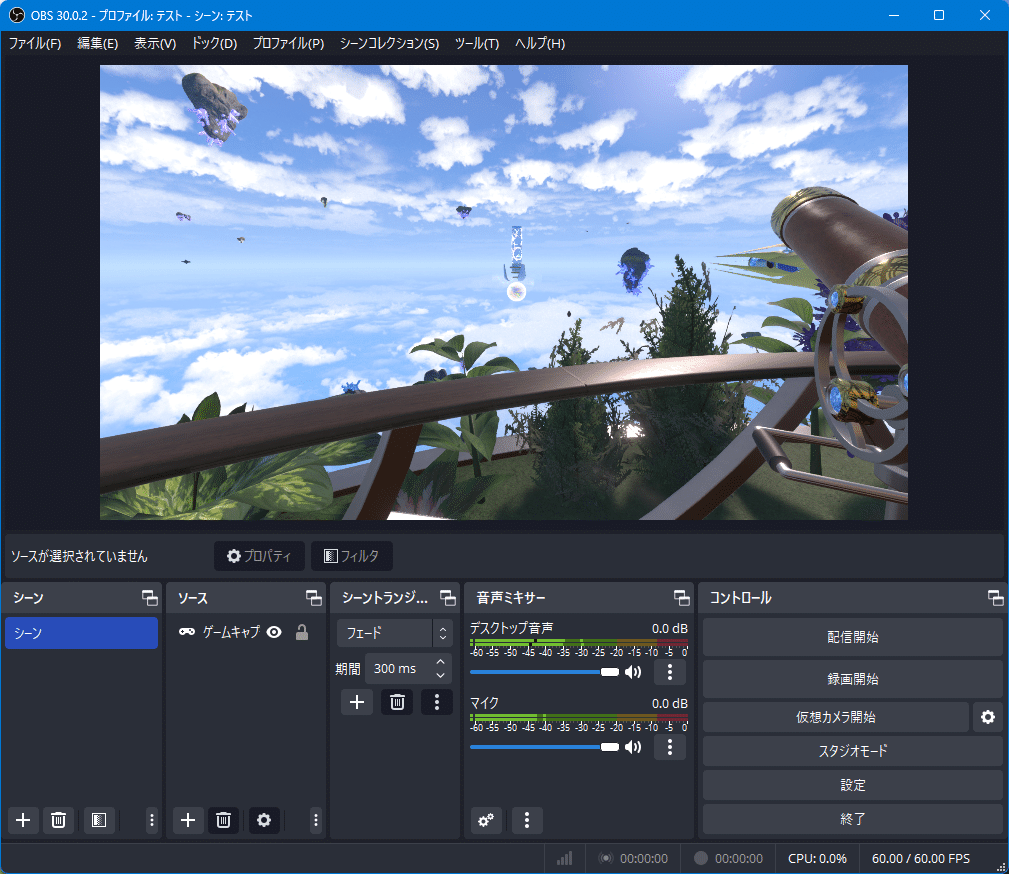Add a configurable transition with plus icon
1009x874 pixels.
tap(357, 702)
